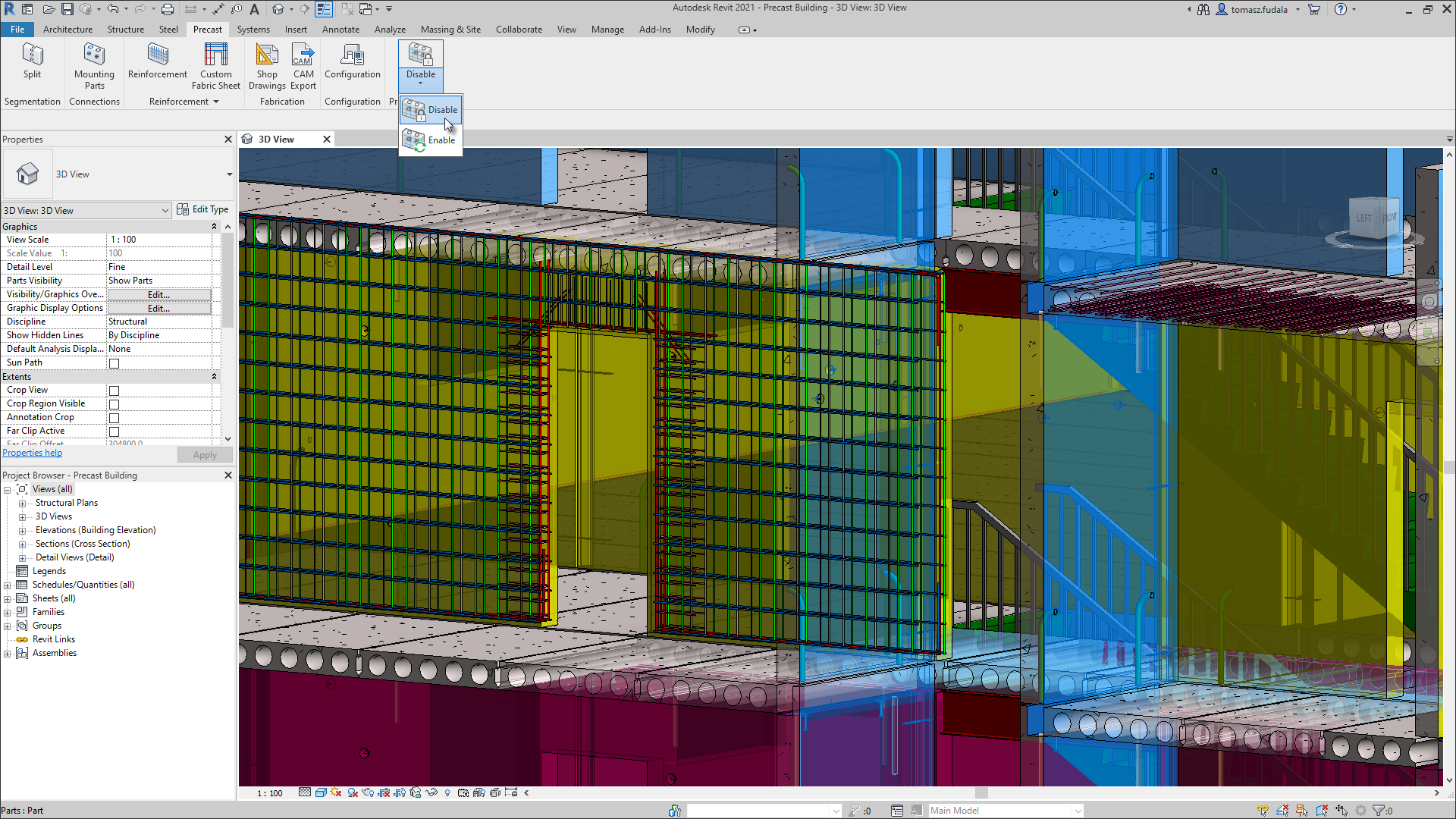Expand the Structural Plans tree node
The width and height of the screenshot is (1456, 819).
(22, 503)
